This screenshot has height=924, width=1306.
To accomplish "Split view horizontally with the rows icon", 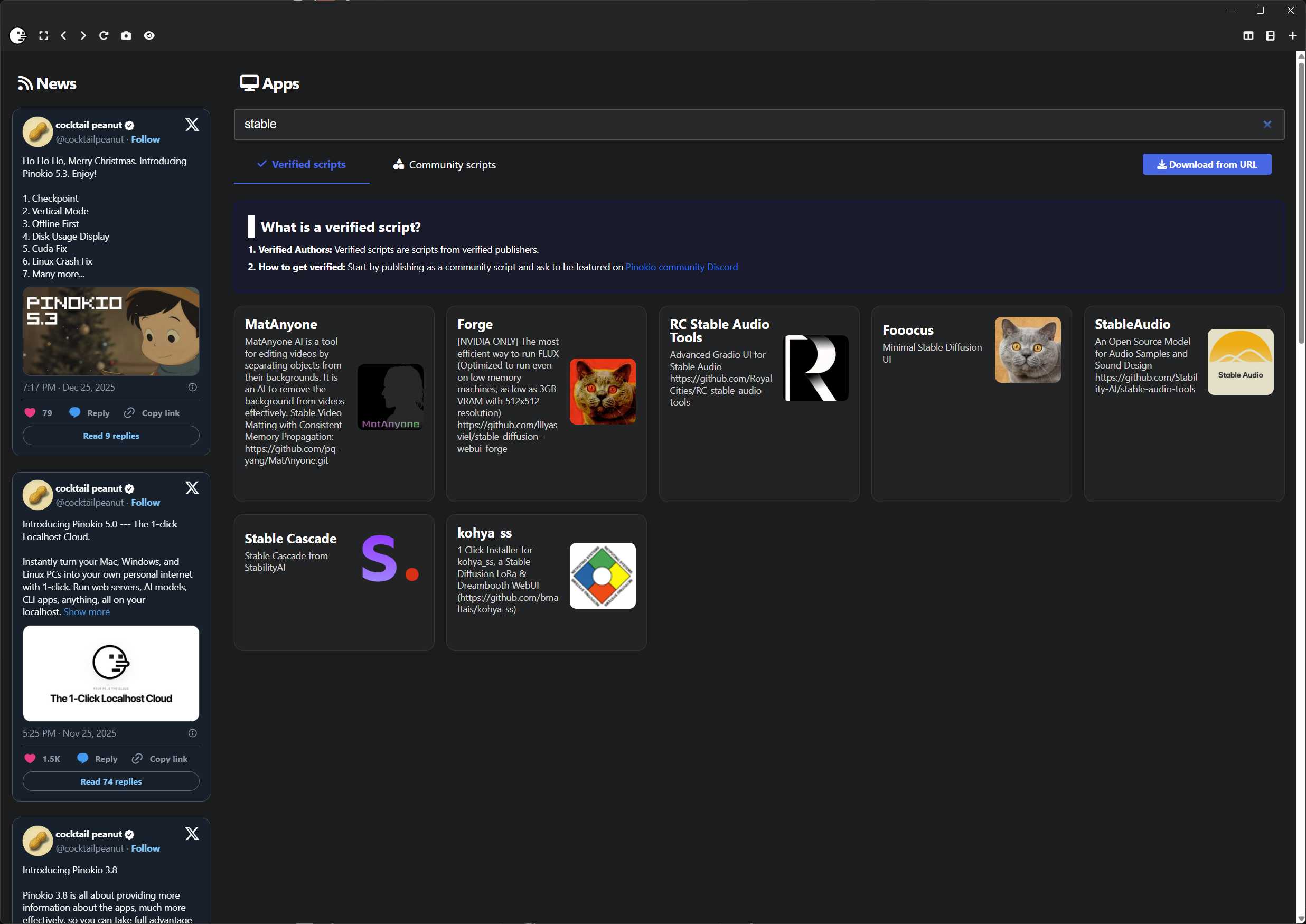I will tap(1270, 35).
